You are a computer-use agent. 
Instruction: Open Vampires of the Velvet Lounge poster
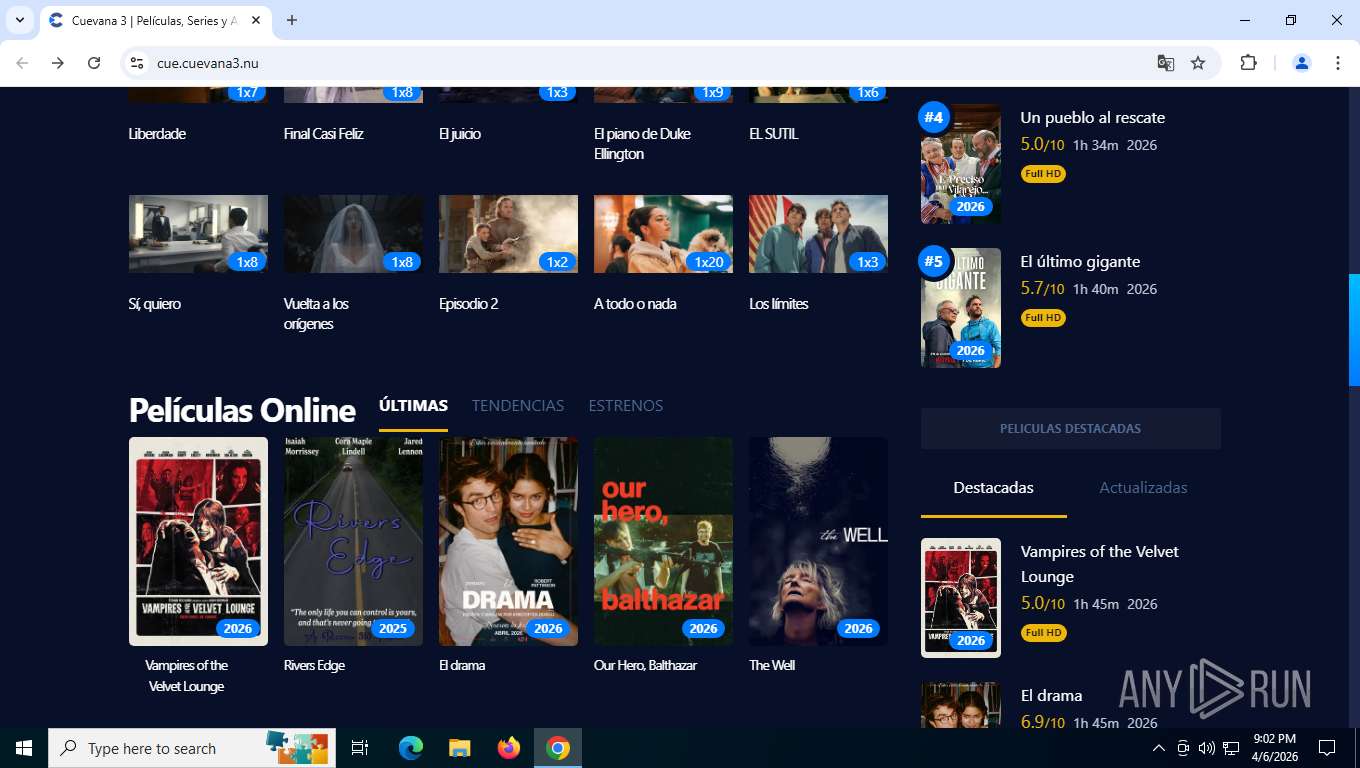[198, 541]
